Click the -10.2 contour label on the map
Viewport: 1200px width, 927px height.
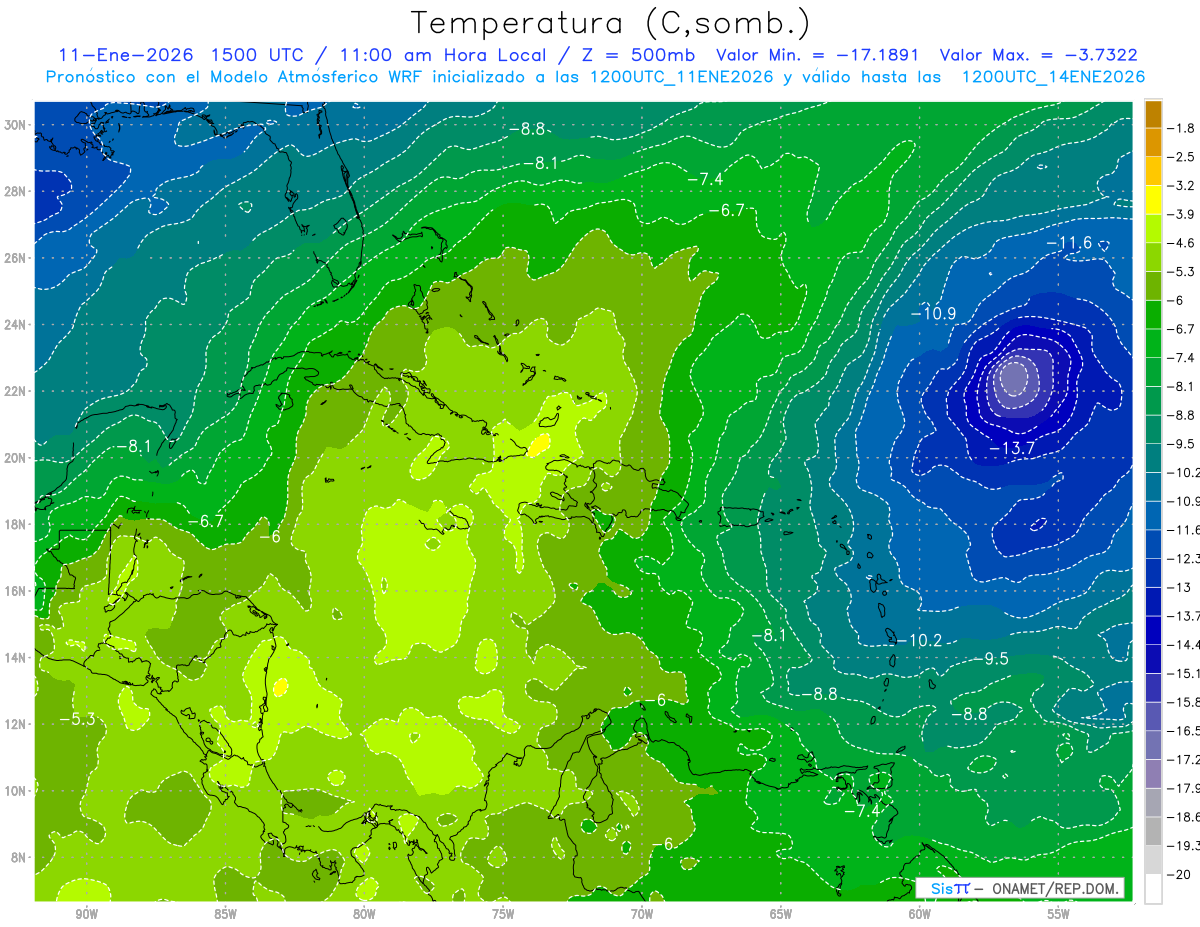coord(920,640)
